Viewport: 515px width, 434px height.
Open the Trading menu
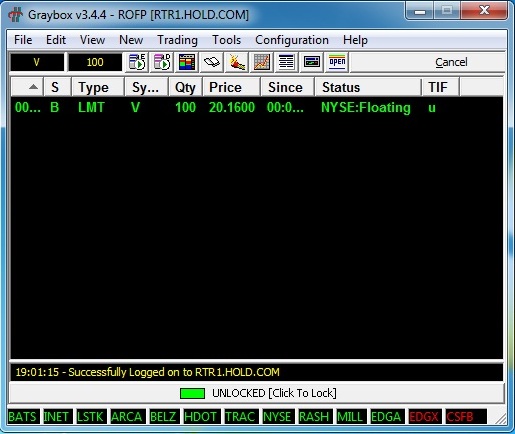(178, 40)
